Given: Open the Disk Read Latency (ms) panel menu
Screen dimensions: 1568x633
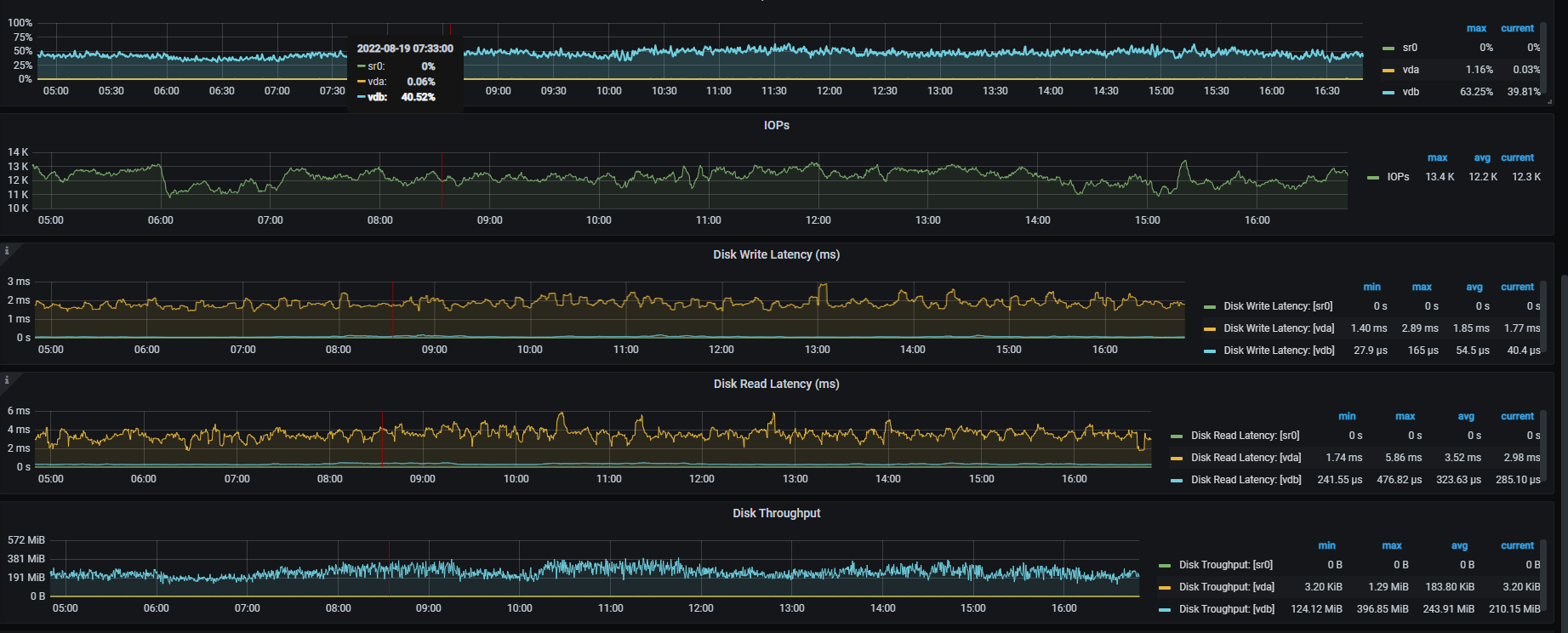Looking at the screenshot, I should tap(776, 384).
